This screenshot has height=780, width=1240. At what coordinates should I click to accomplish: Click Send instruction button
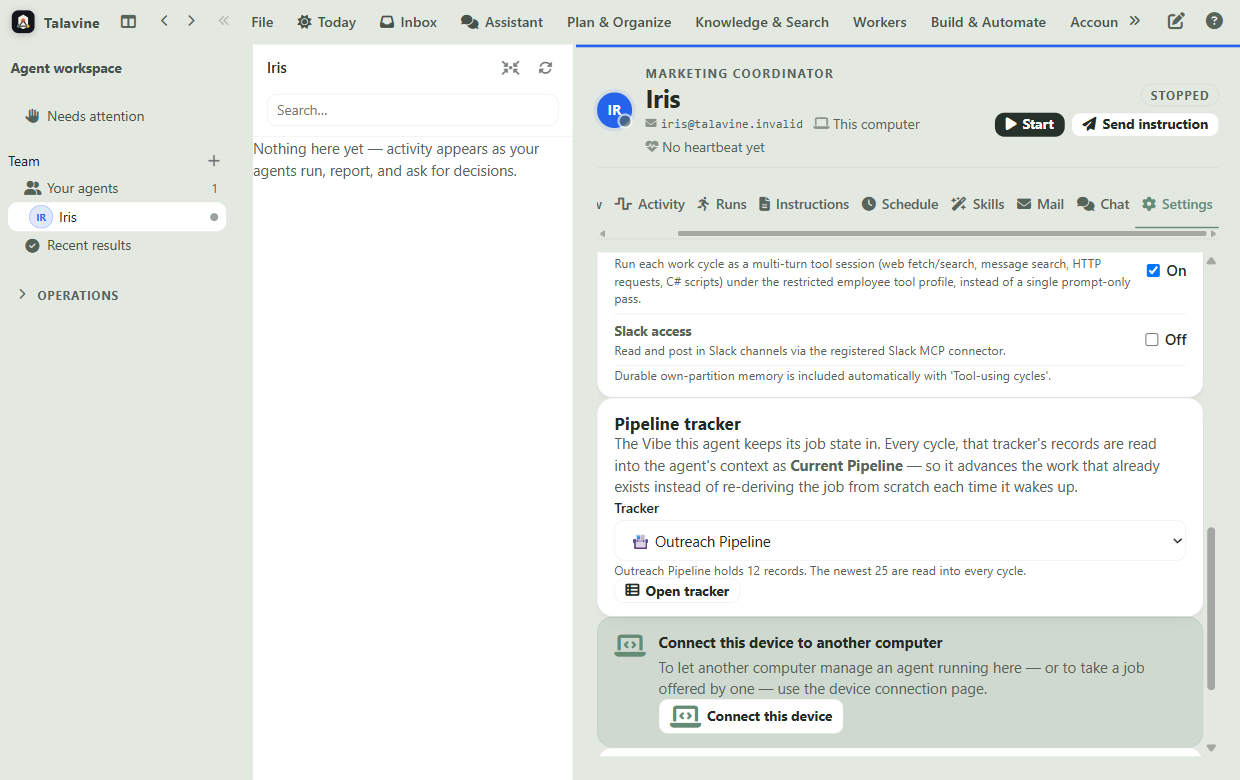1144,124
